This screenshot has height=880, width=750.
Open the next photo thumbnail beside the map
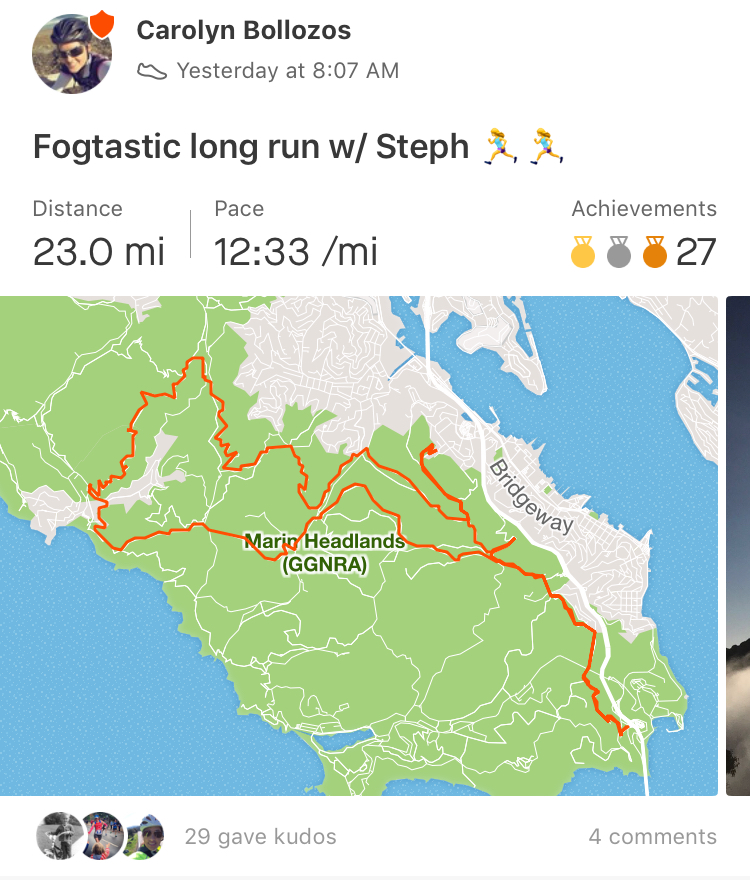coord(738,545)
